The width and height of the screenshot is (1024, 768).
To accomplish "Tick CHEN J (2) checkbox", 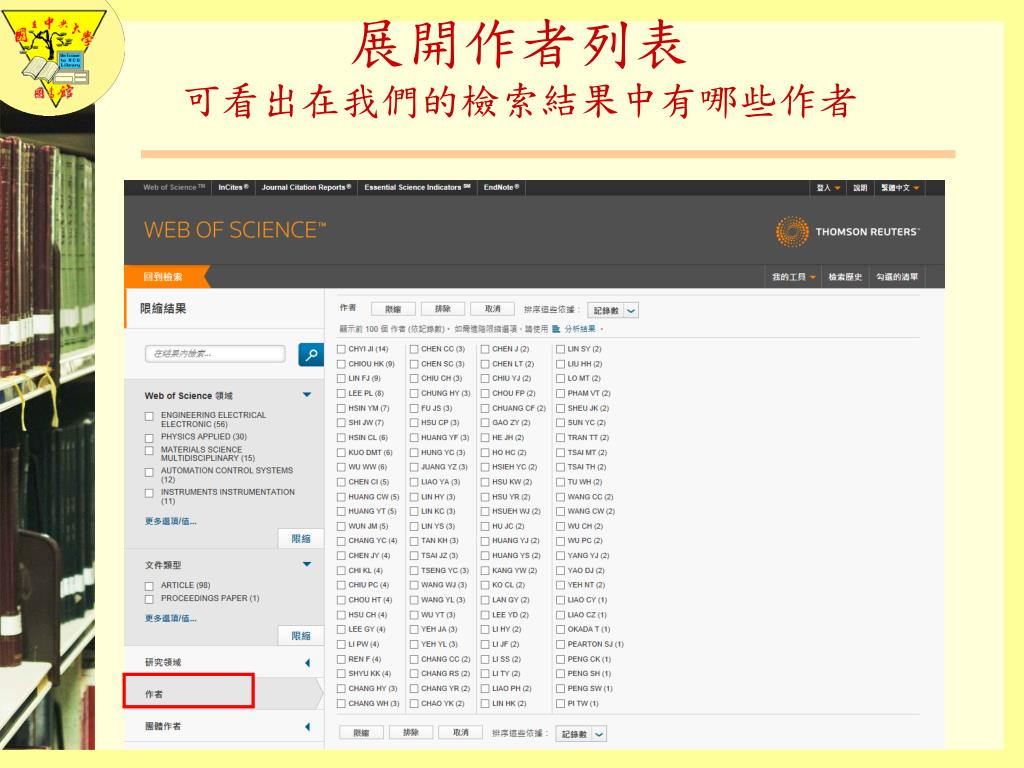I will (x=485, y=349).
